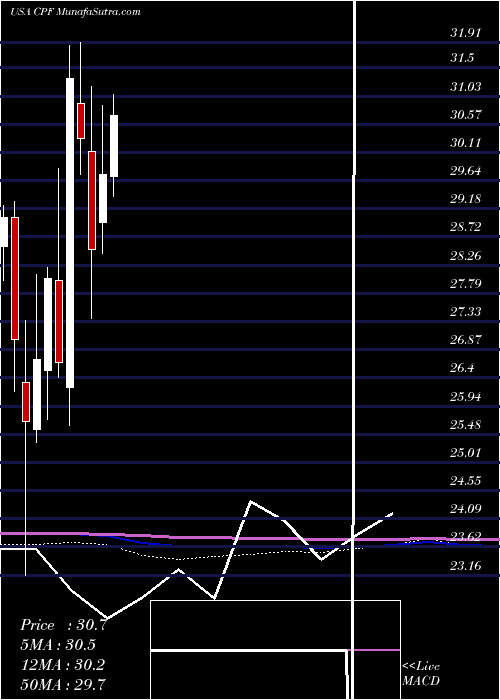
Task: Click the 23.16 price axis label
Action: [x=467, y=566]
